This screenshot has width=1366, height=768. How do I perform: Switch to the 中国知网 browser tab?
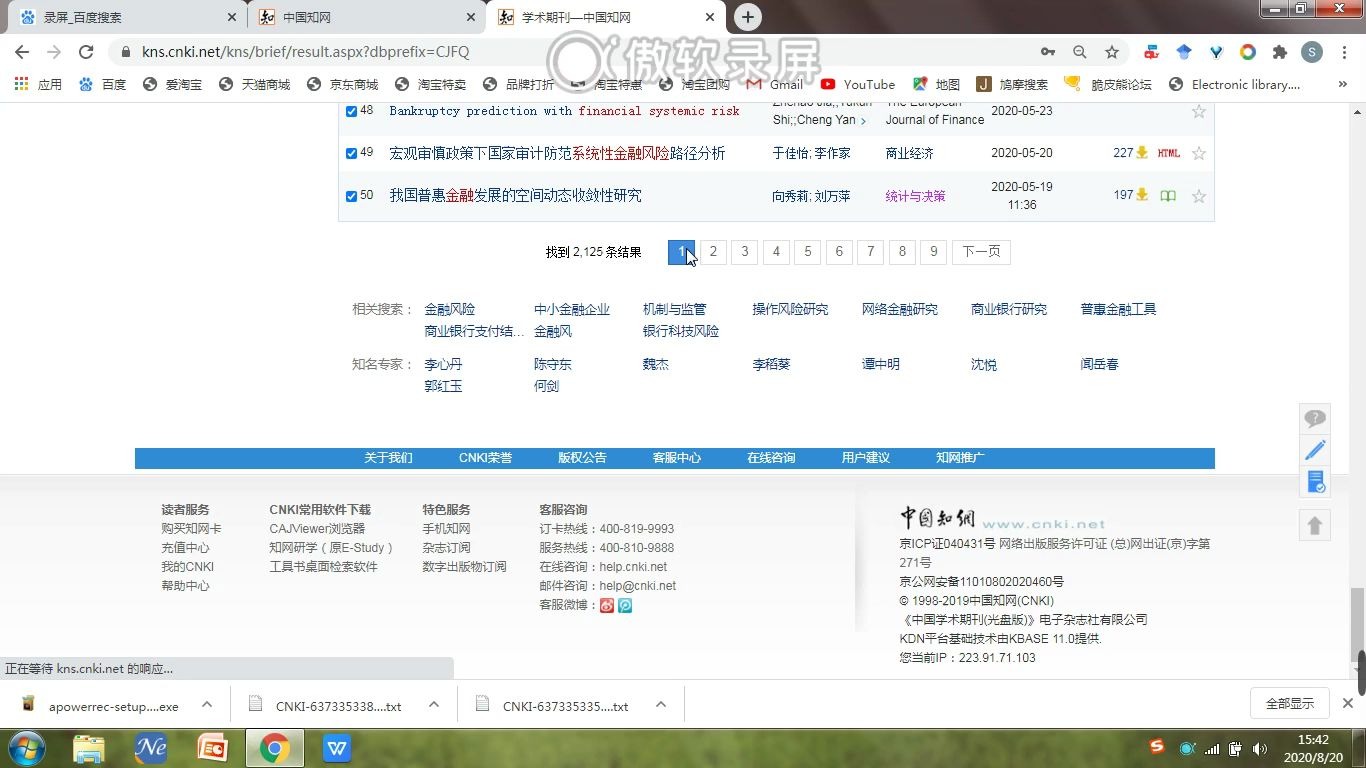360,17
